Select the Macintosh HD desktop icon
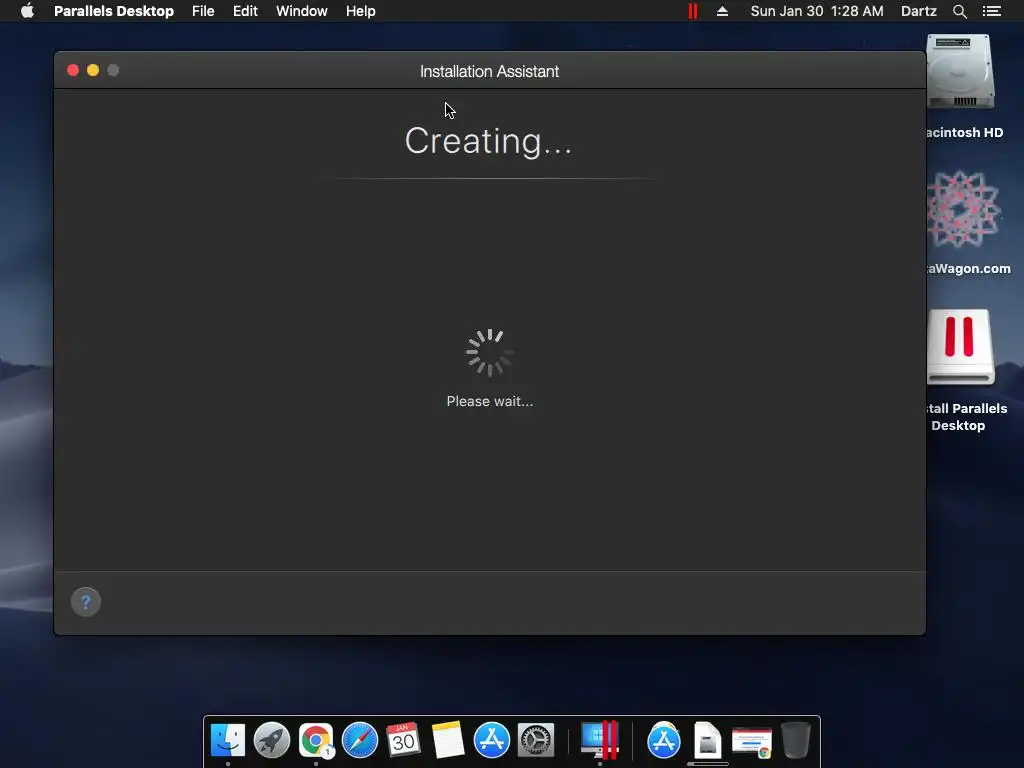Screen dimensions: 1024x768 (960, 72)
